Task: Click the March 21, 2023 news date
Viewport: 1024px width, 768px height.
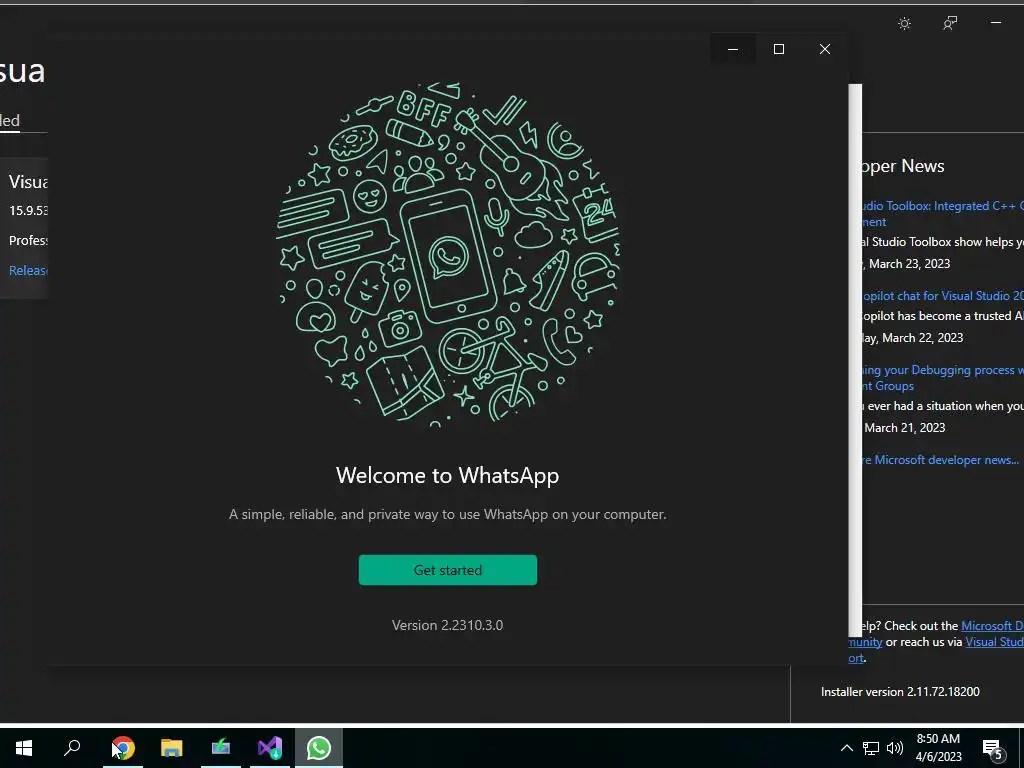Action: coord(904,428)
